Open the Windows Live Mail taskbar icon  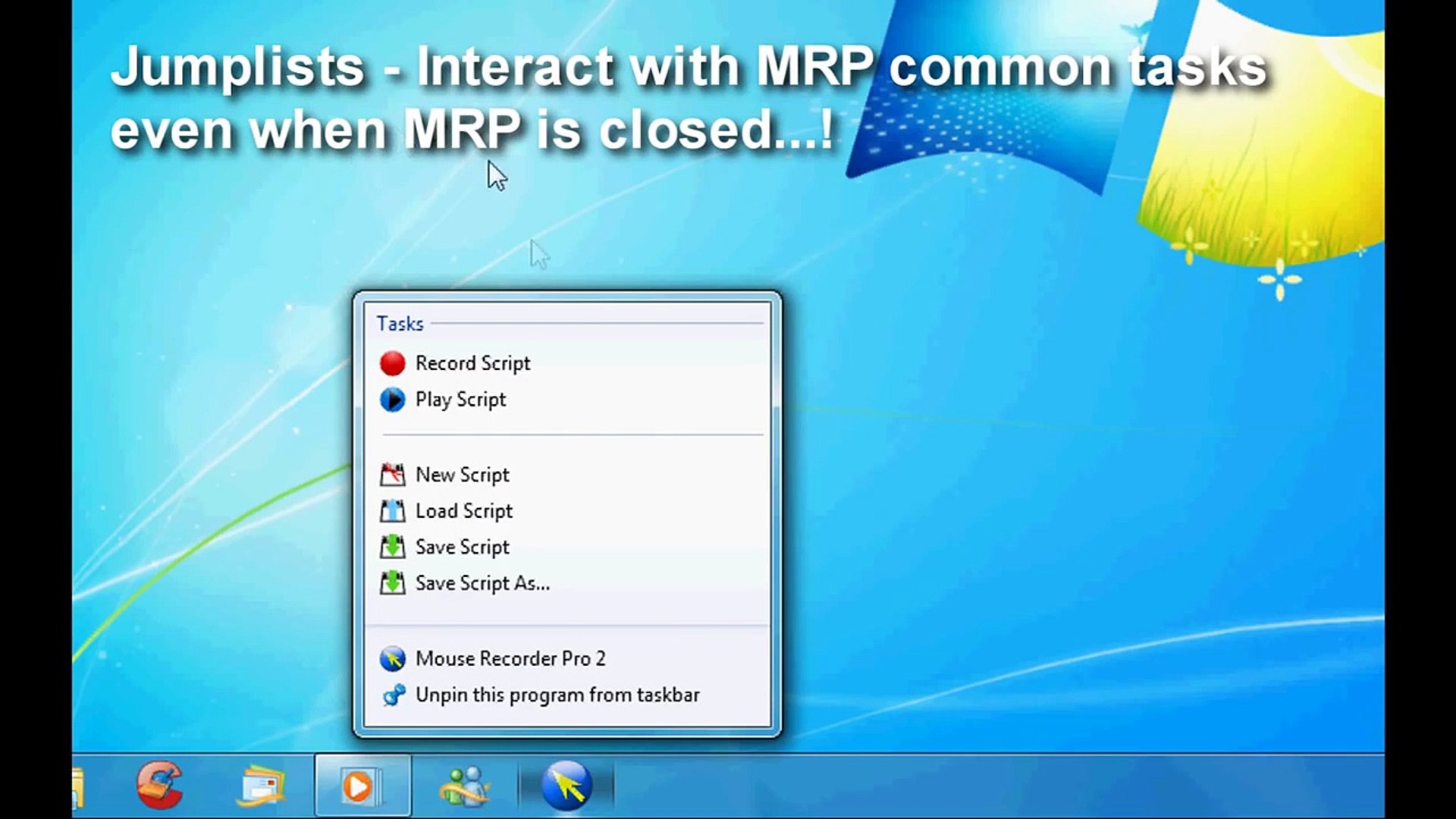tap(260, 786)
